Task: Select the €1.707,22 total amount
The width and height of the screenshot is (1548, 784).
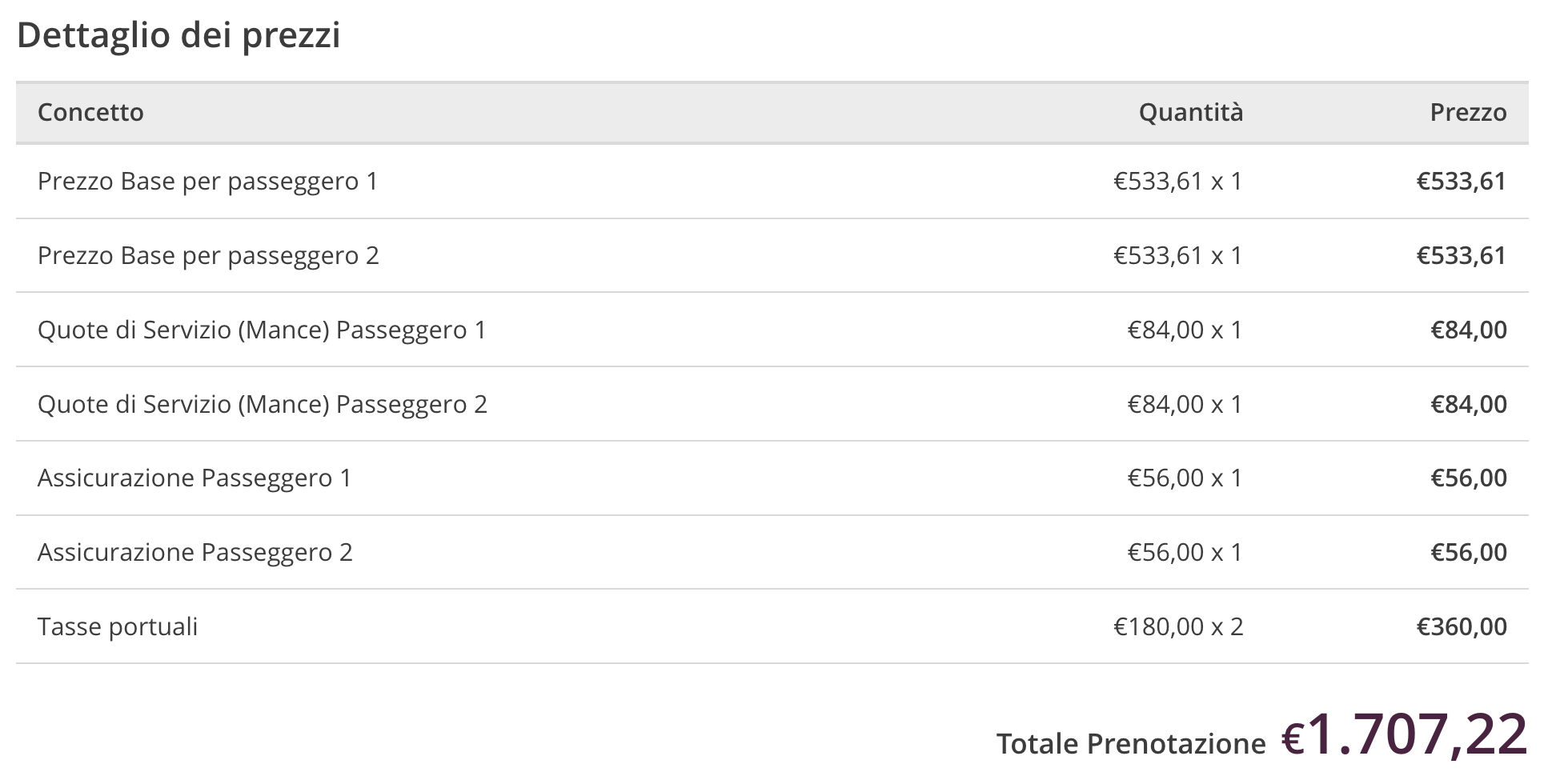Action: coord(1405,734)
